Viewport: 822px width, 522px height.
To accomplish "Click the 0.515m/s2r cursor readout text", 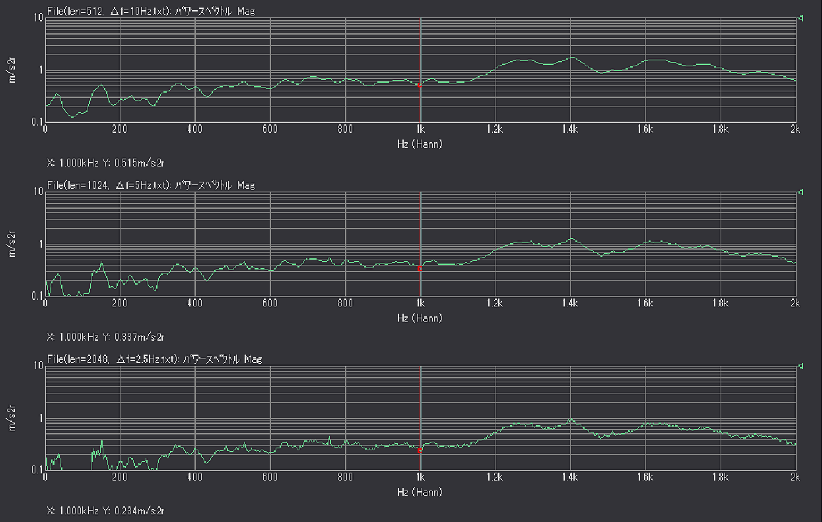I will pyautogui.click(x=104, y=160).
